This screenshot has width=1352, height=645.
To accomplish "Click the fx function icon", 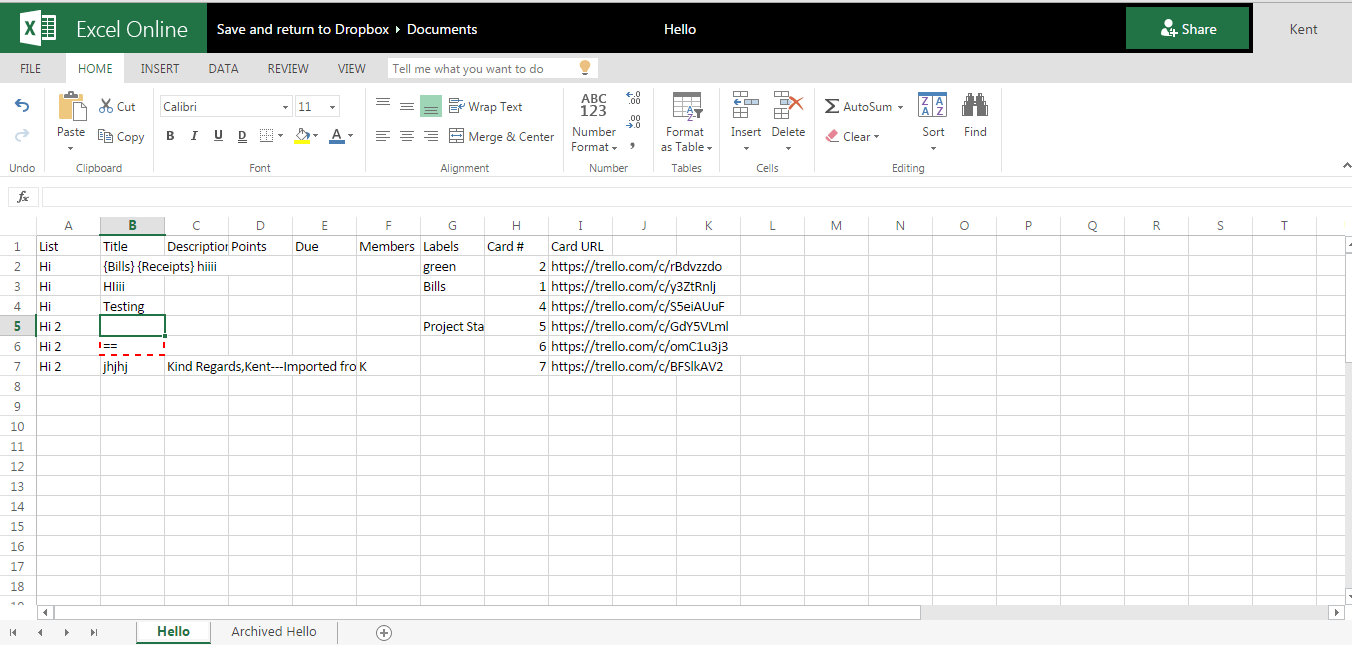I will coord(24,197).
